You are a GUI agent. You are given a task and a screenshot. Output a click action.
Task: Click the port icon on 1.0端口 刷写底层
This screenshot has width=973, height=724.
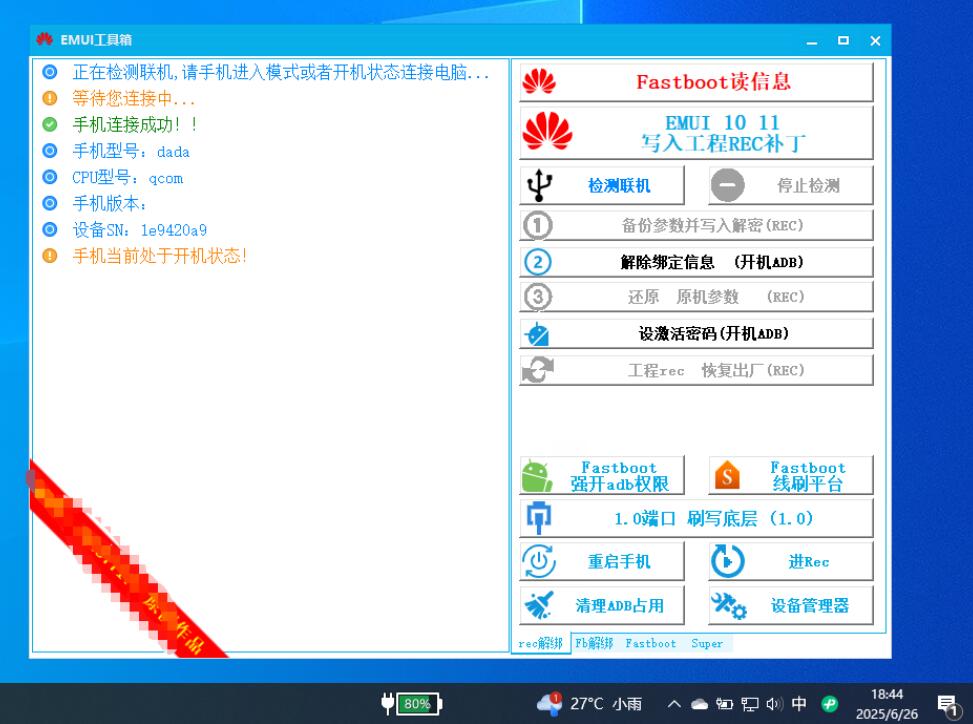[539, 518]
